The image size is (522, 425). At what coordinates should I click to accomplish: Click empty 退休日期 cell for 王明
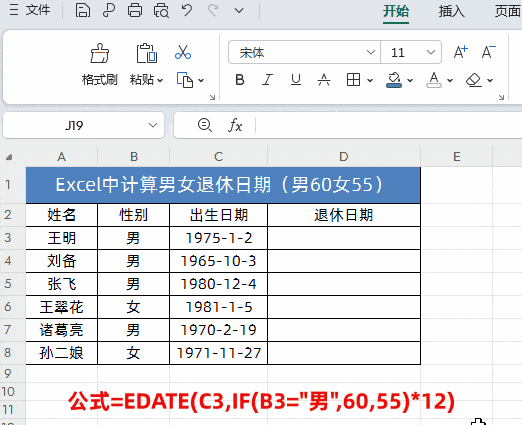(344, 238)
